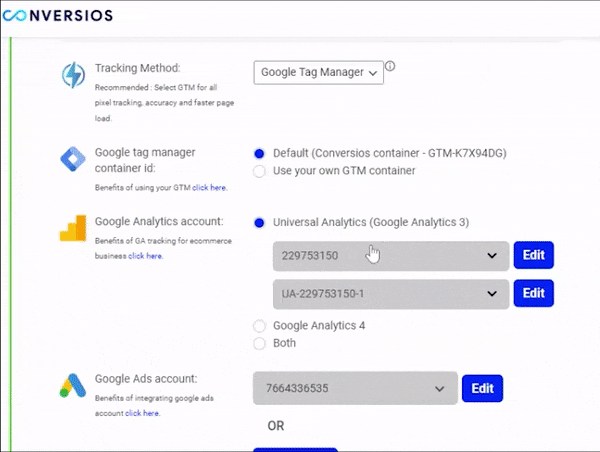Click the Google tag manager container id label
This screenshot has height=452, width=600.
[145, 160]
